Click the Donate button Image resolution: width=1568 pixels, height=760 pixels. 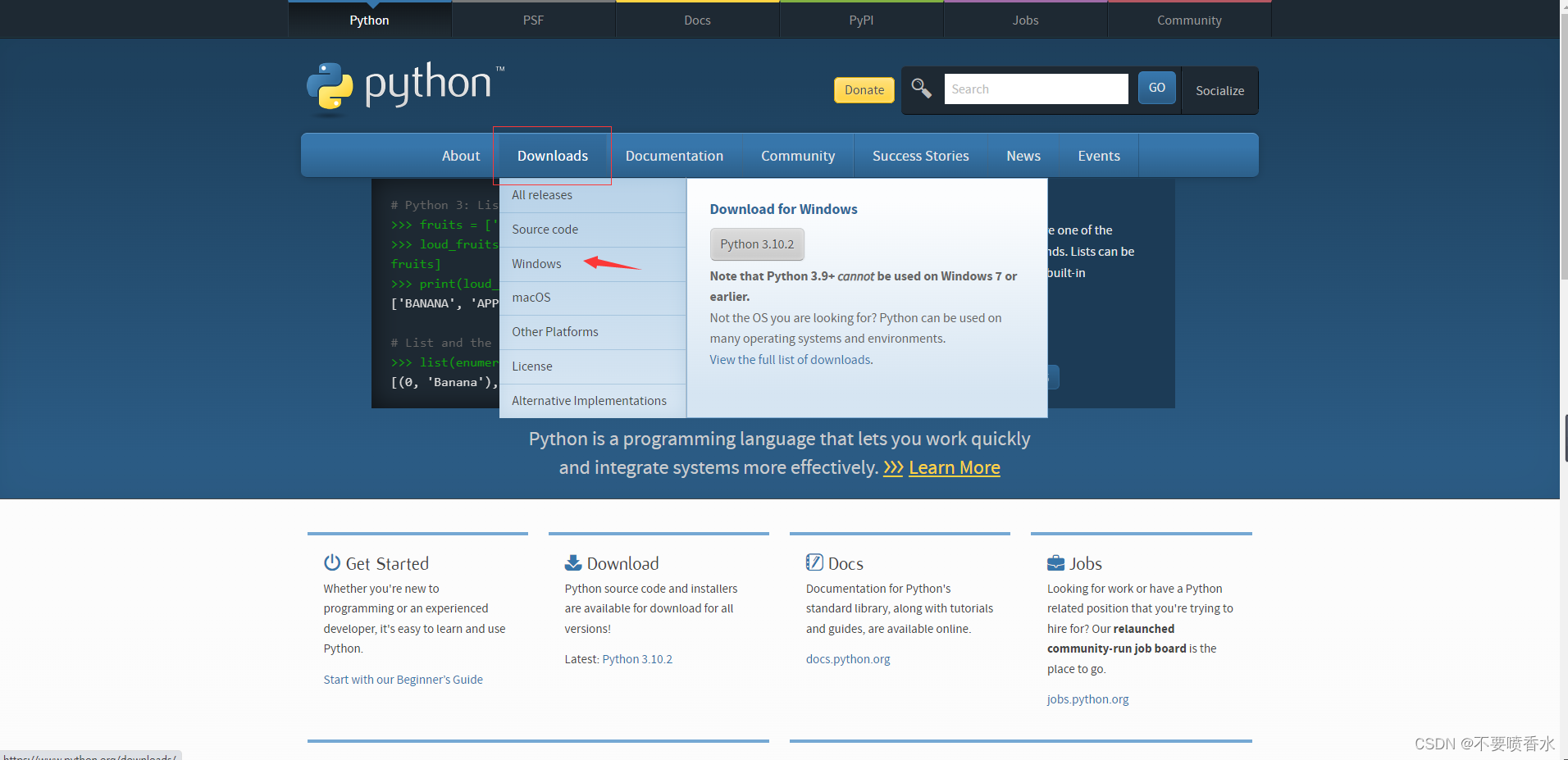[x=864, y=89]
